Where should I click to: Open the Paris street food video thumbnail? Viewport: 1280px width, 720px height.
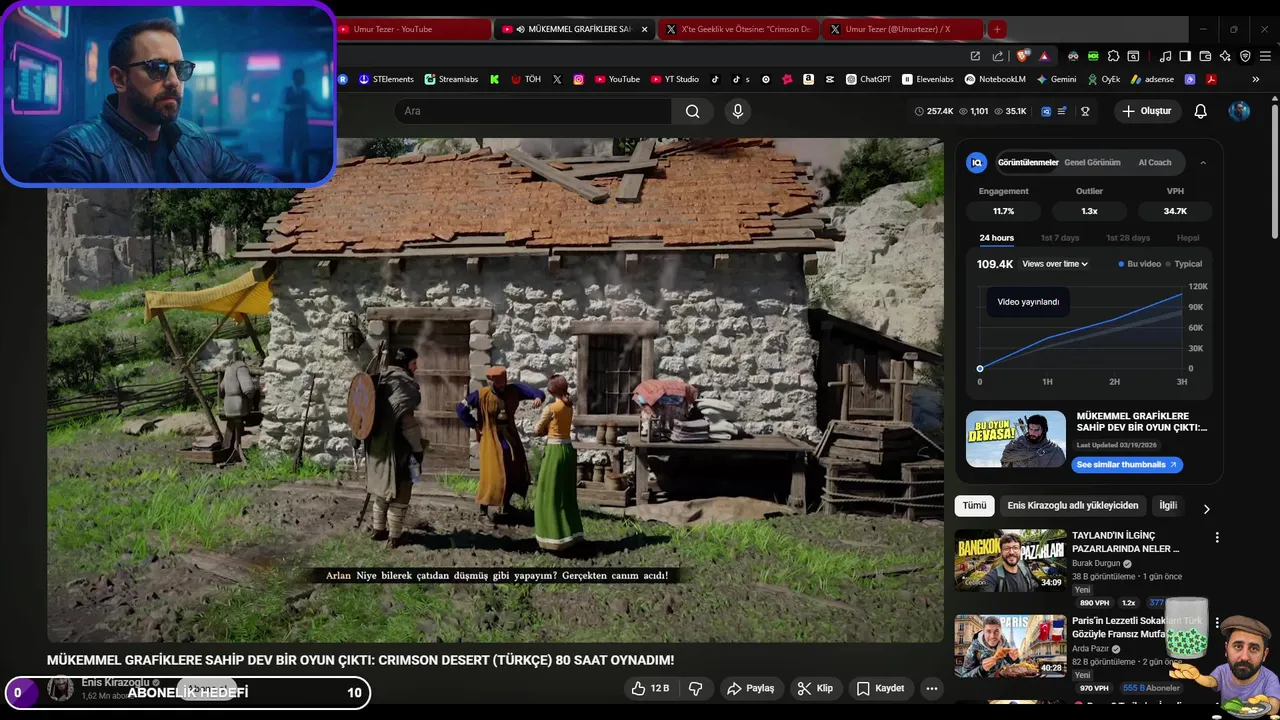coord(1010,646)
